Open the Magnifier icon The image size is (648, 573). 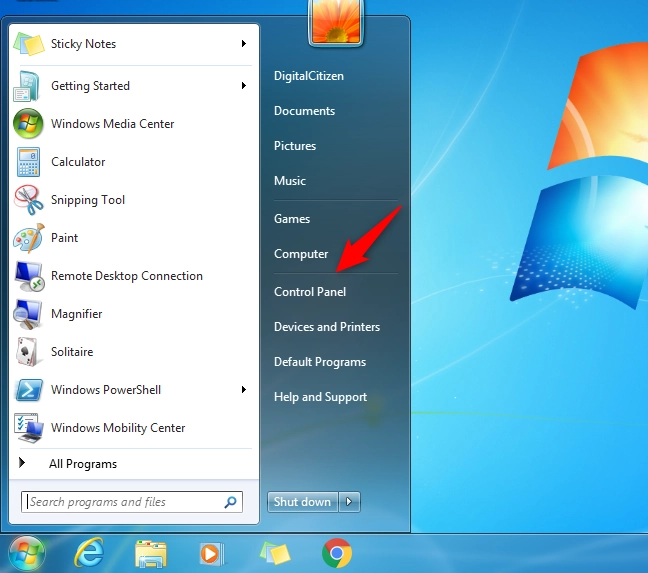pyautogui.click(x=28, y=314)
